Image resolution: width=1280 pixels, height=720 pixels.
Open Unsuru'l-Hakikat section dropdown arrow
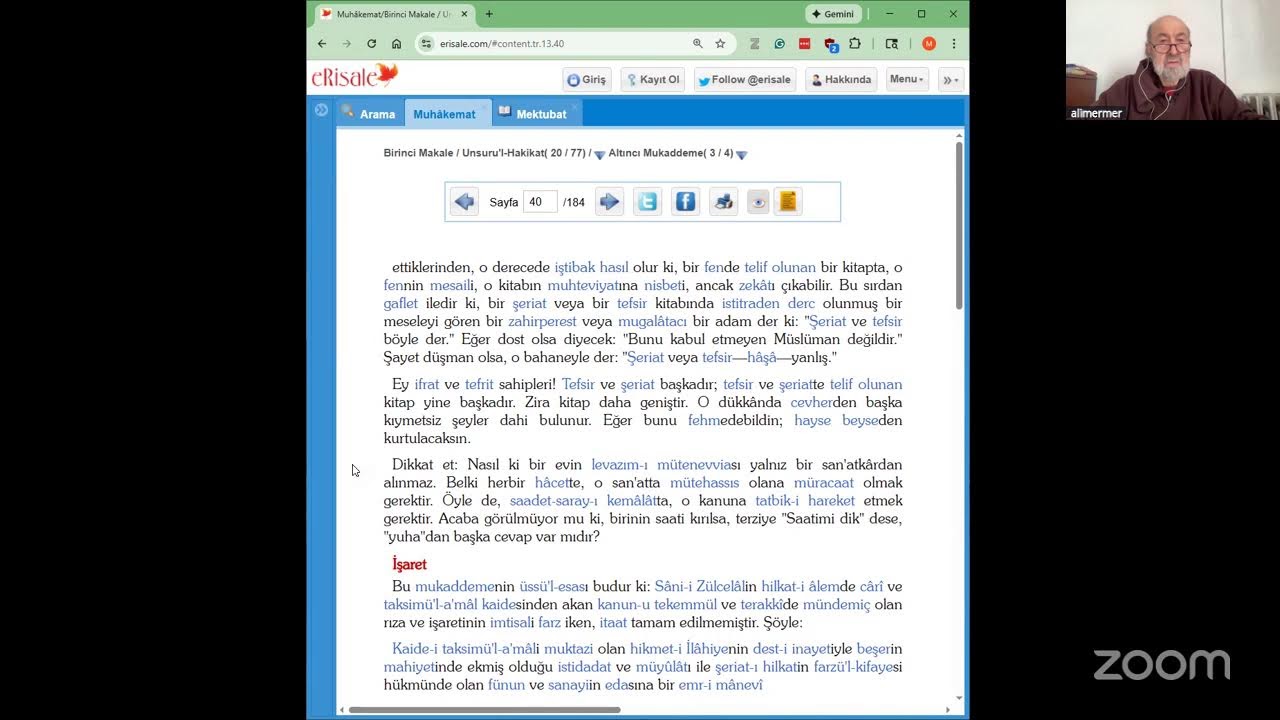[x=599, y=155]
